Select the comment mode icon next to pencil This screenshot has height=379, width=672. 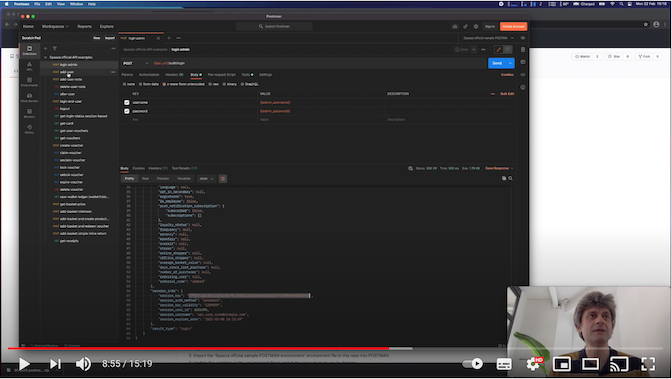coord(507,50)
